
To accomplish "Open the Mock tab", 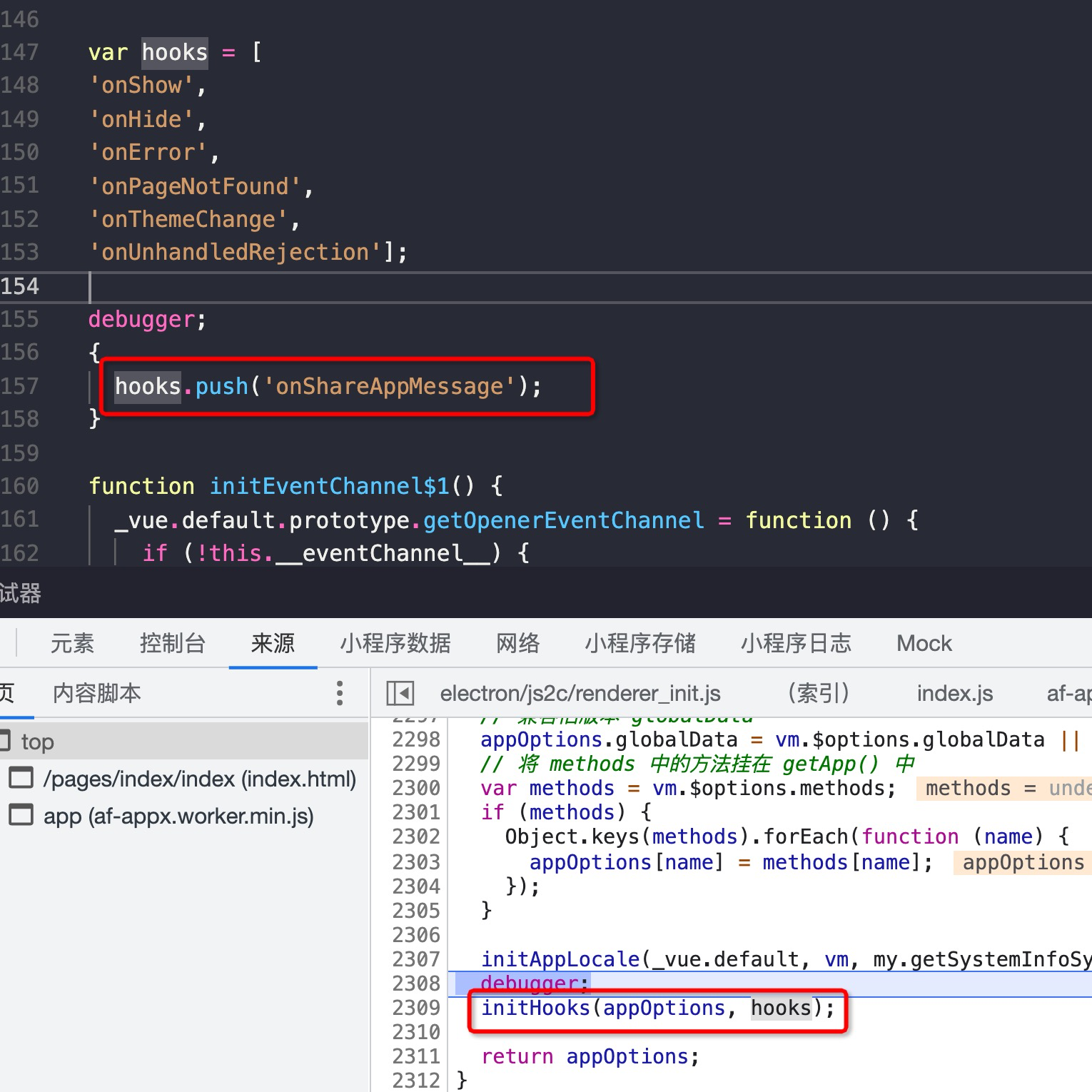I will click(x=924, y=642).
